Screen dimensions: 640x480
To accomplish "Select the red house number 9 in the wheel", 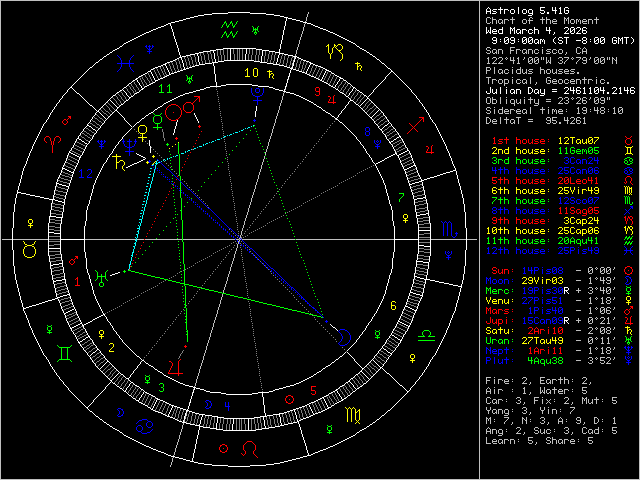I will [318, 92].
